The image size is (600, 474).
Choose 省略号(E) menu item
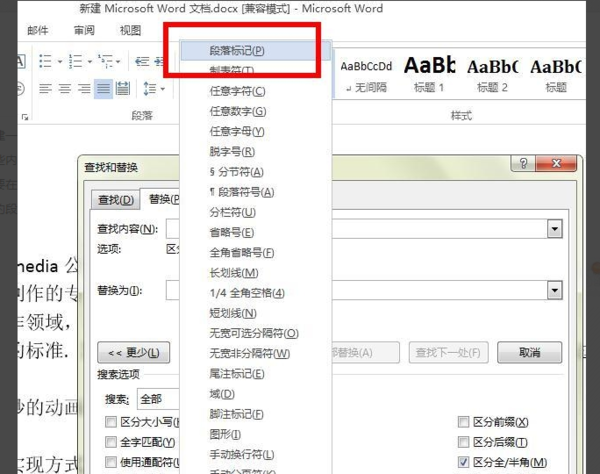[x=256, y=233]
